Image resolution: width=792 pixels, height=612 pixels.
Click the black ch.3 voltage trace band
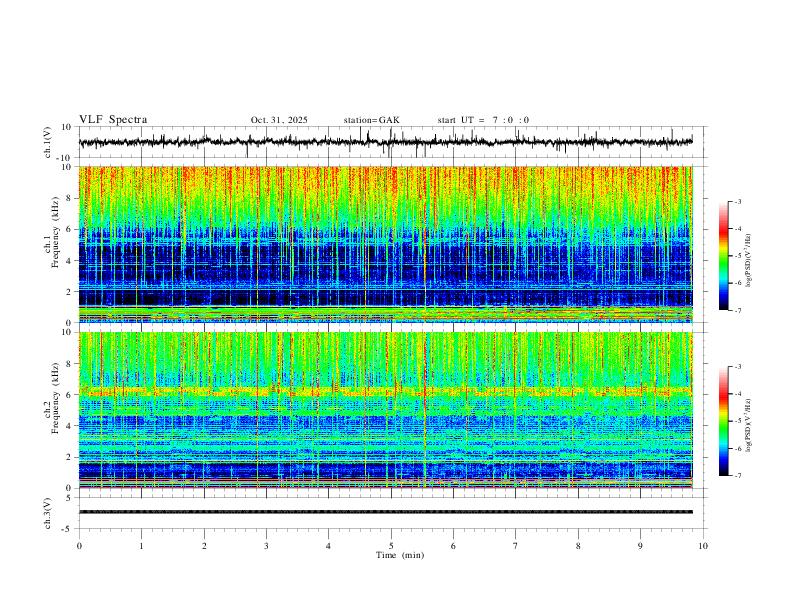[385, 512]
